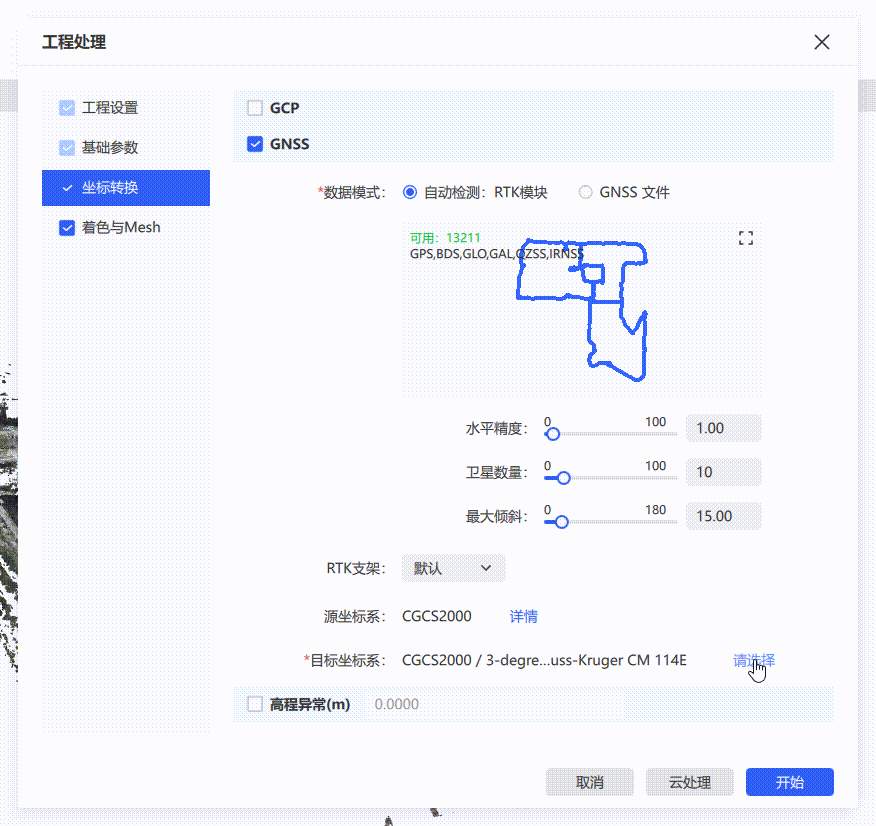Click the 卫星数量 slider handle
The width and height of the screenshot is (876, 826).
(564, 478)
